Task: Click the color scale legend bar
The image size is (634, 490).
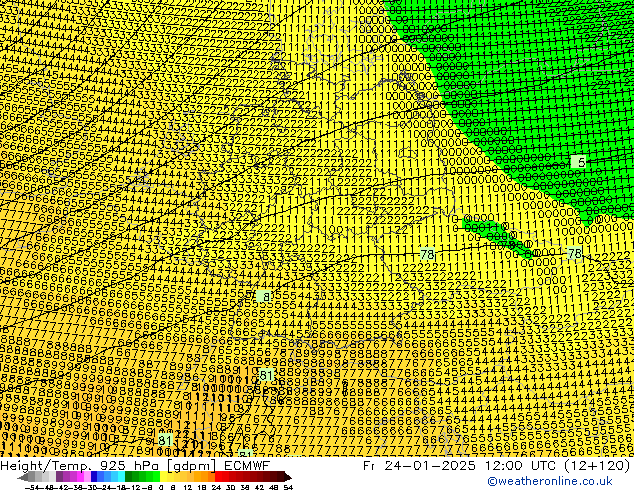Action: (x=154, y=477)
